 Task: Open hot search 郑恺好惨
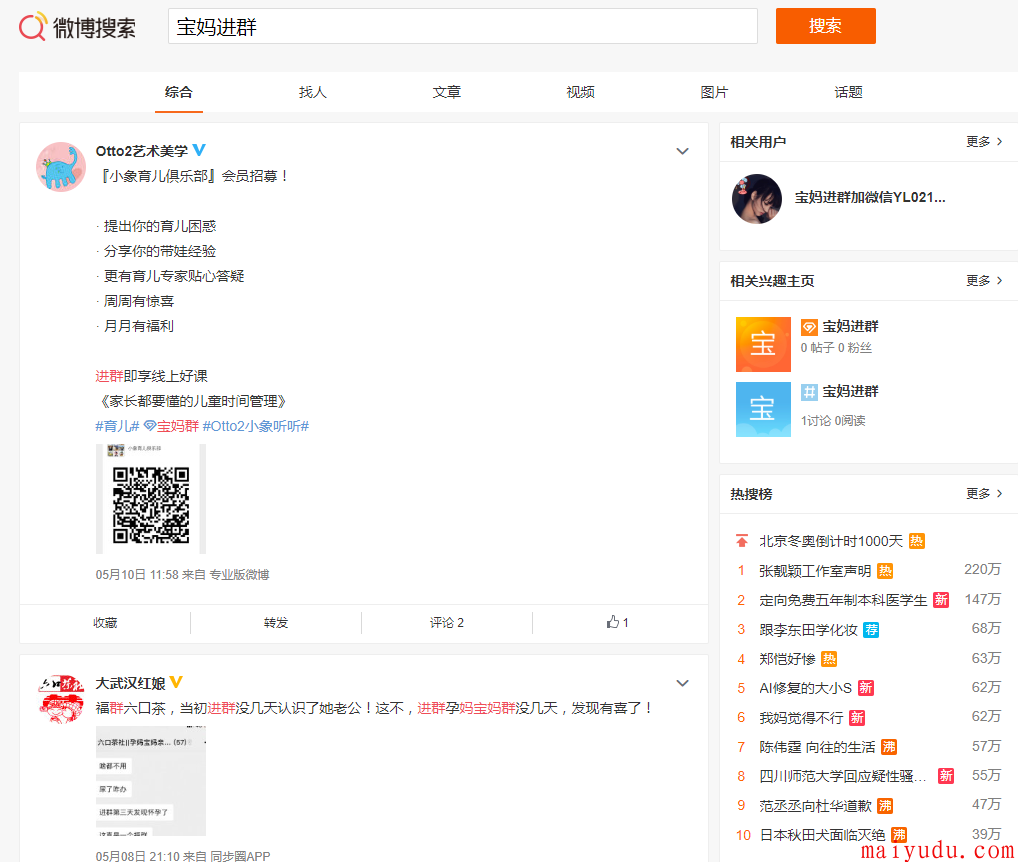787,659
